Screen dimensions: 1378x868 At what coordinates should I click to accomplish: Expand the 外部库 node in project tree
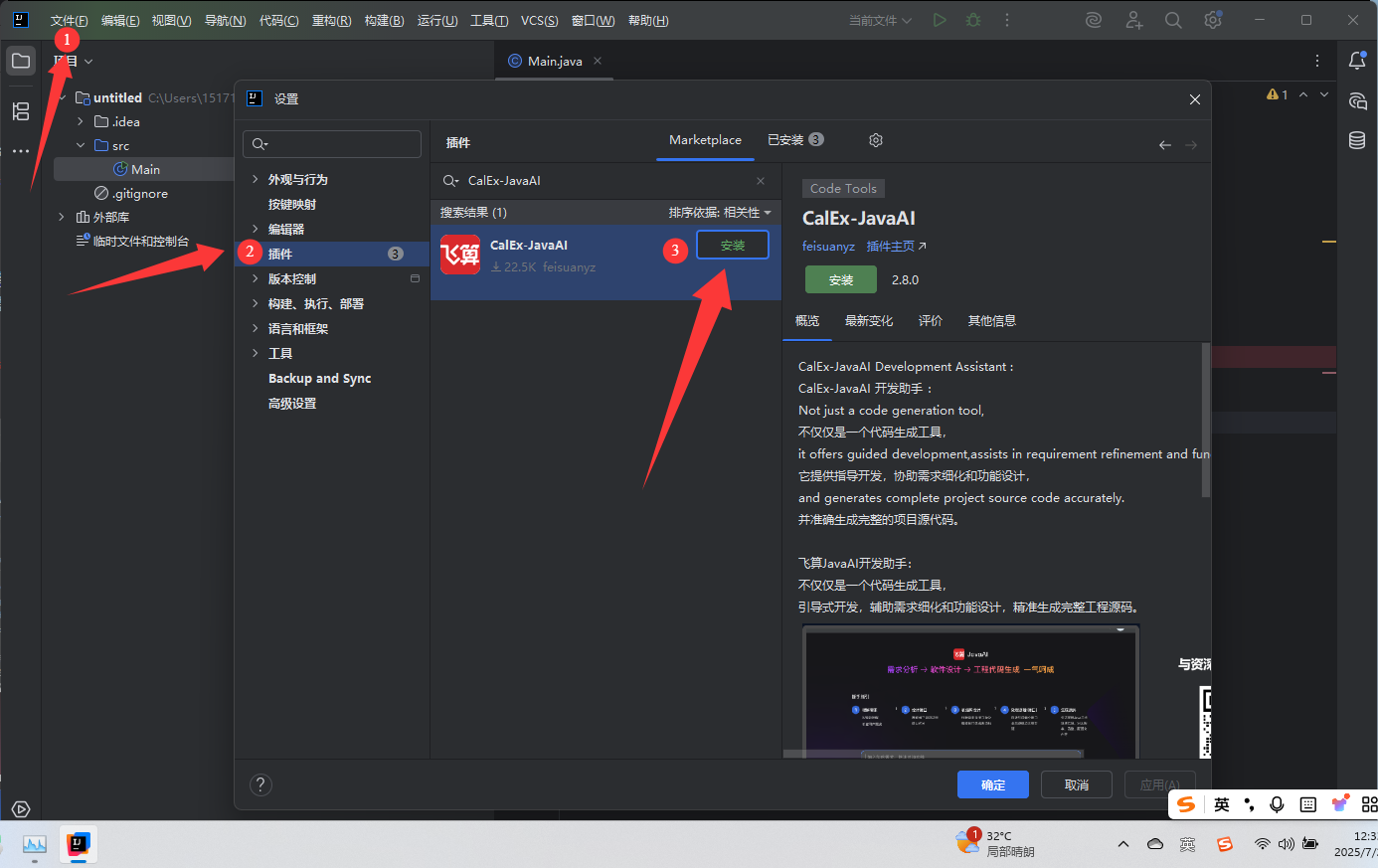(x=62, y=217)
